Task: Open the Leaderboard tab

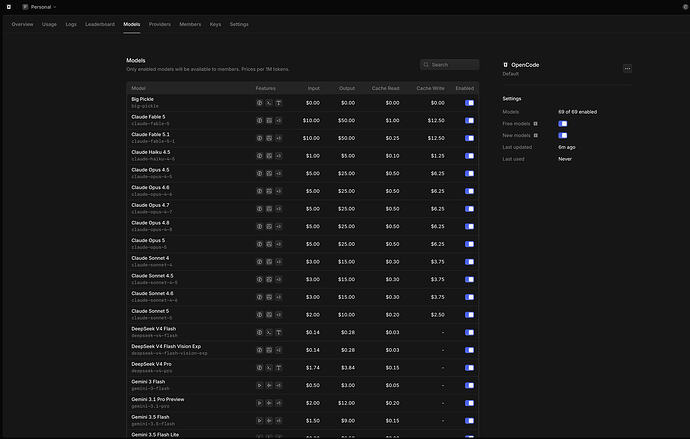Action: (100, 24)
